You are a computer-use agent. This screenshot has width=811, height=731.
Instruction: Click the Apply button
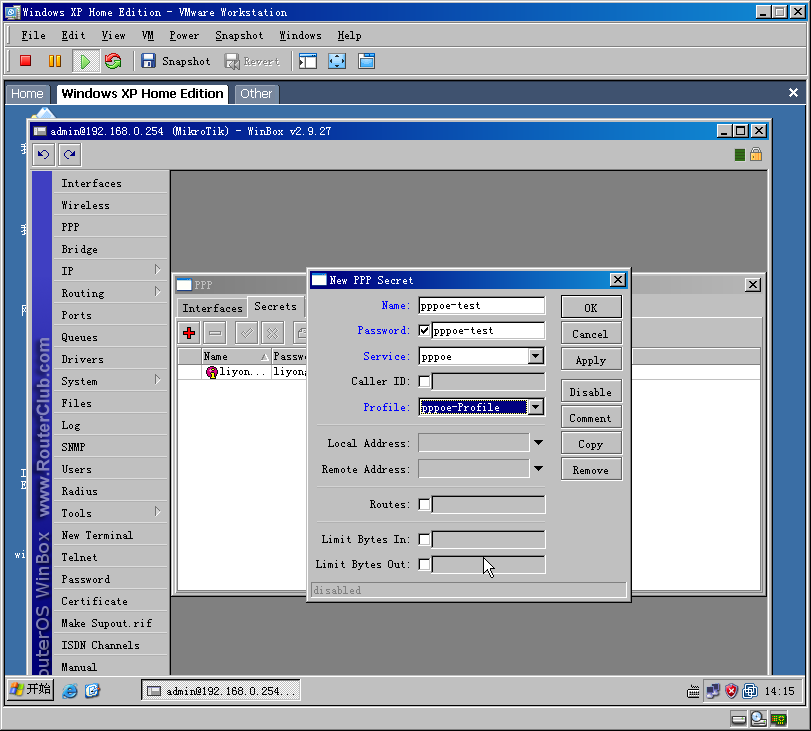coord(591,360)
